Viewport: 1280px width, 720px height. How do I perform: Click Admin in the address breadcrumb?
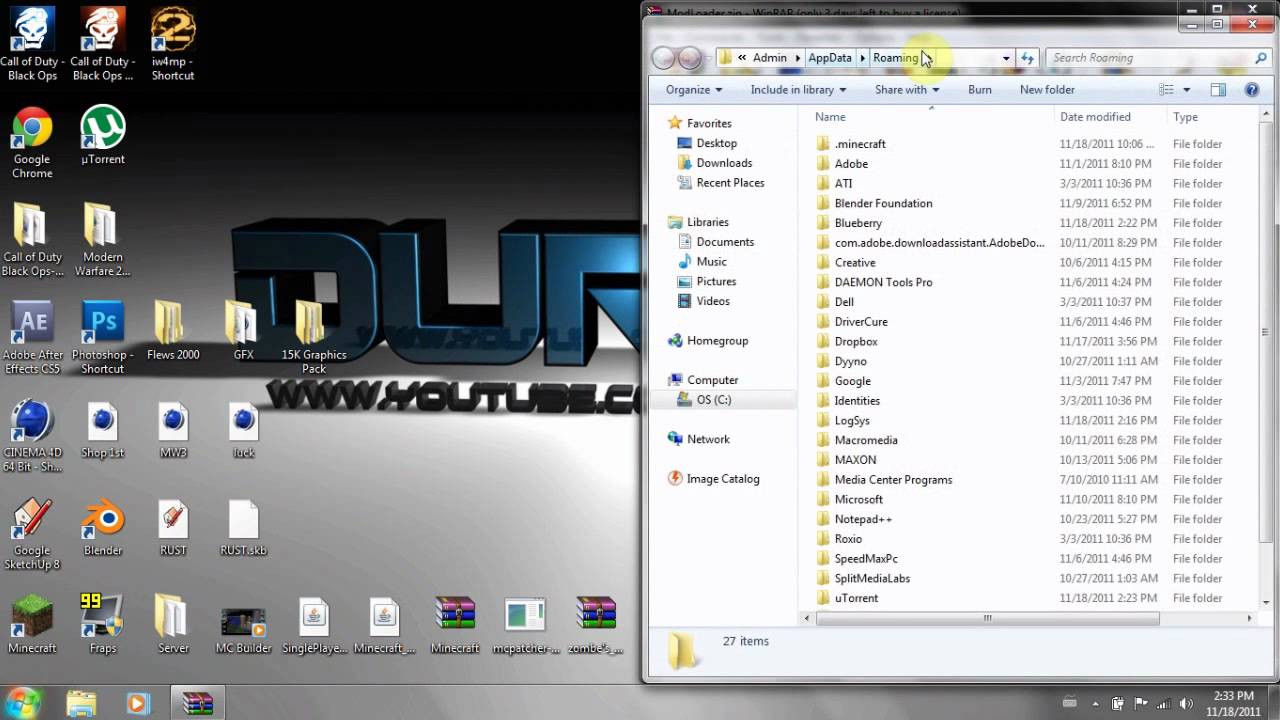770,58
